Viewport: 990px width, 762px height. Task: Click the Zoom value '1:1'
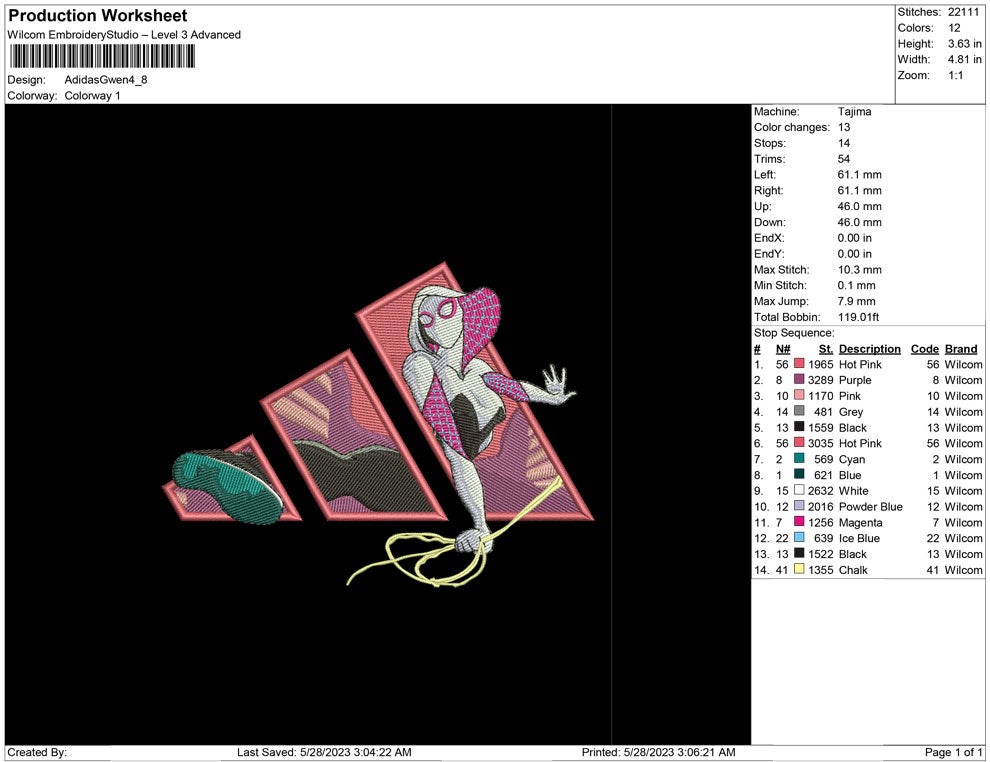(955, 75)
